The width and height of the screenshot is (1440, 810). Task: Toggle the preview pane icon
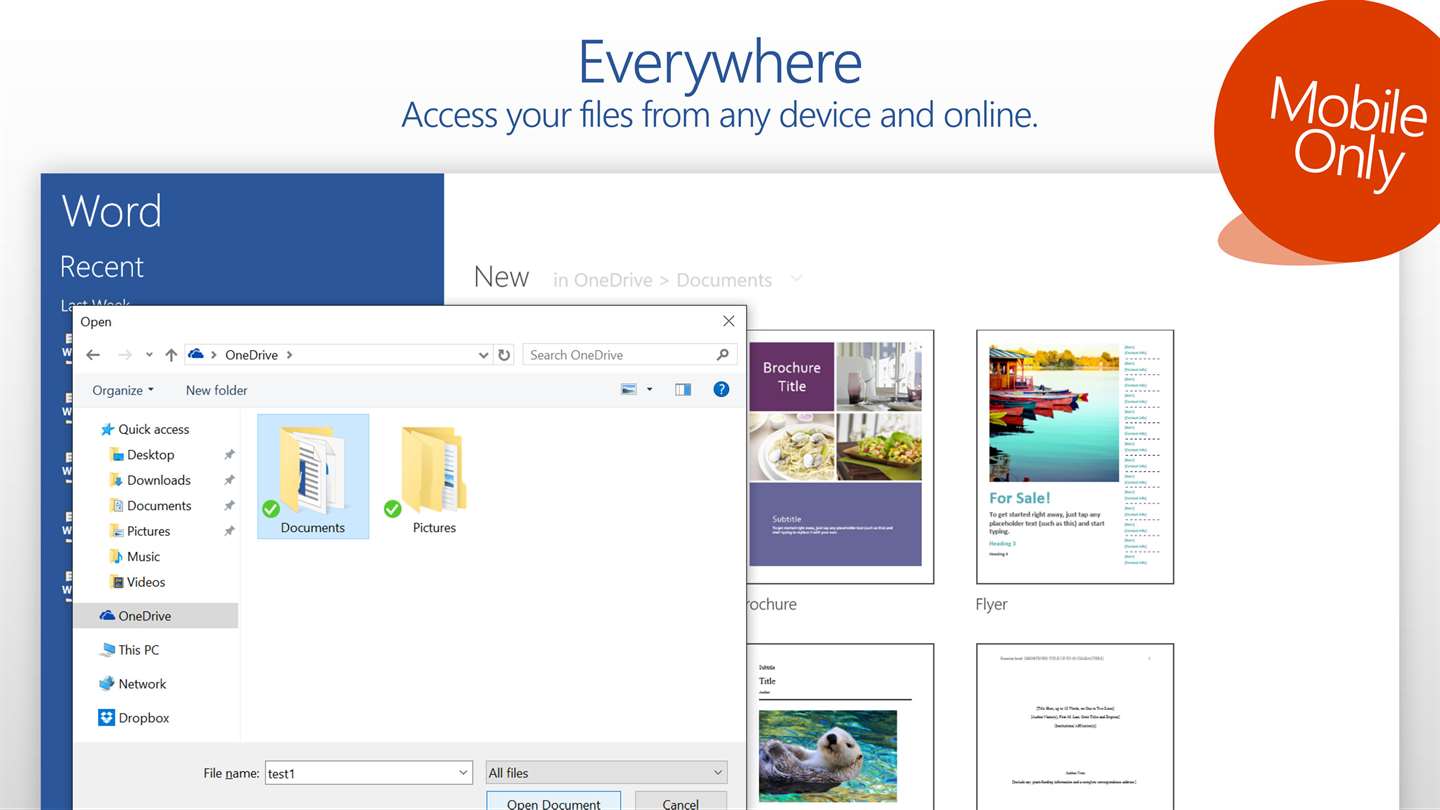[683, 390]
